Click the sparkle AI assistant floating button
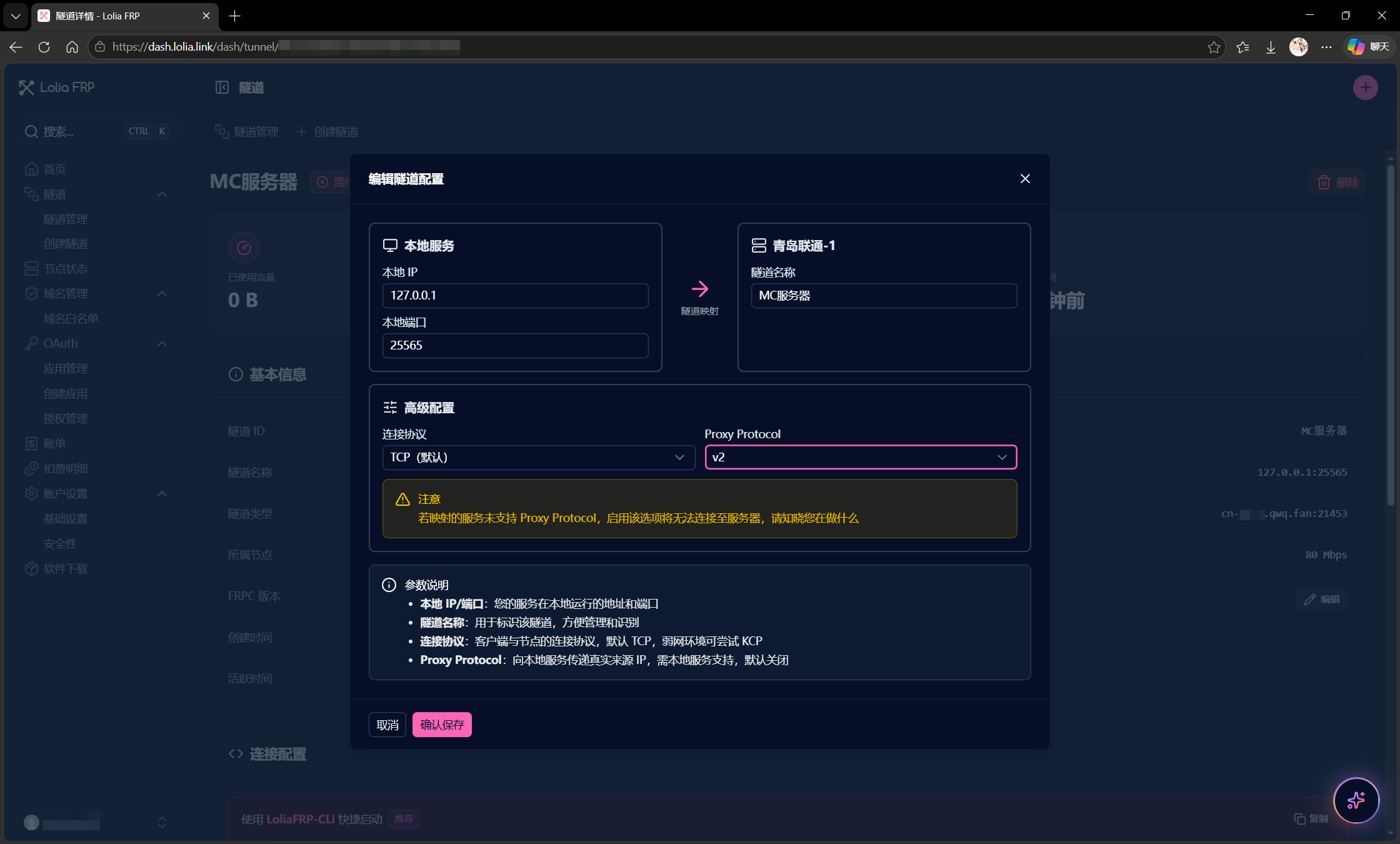 1356,800
